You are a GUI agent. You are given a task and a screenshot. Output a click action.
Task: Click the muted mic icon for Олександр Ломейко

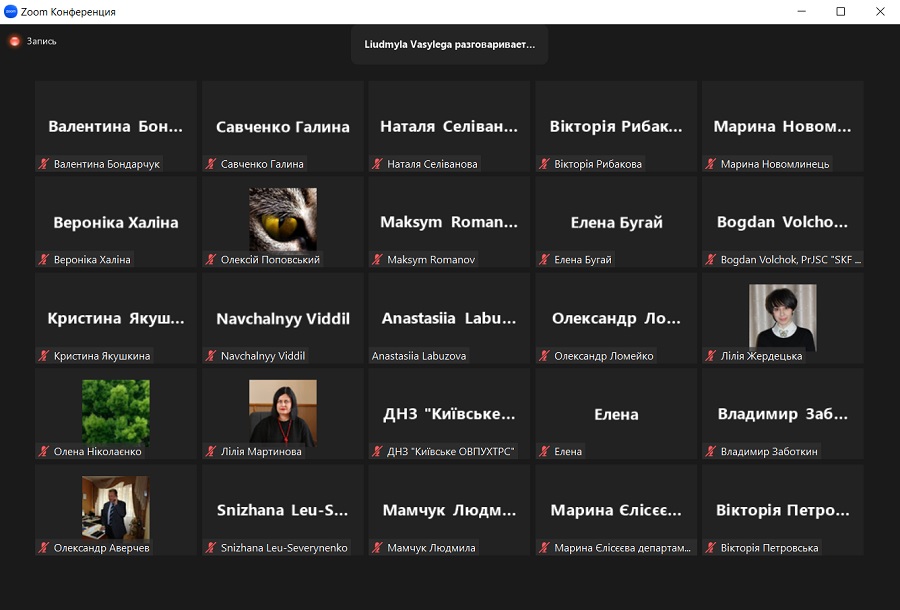click(544, 356)
